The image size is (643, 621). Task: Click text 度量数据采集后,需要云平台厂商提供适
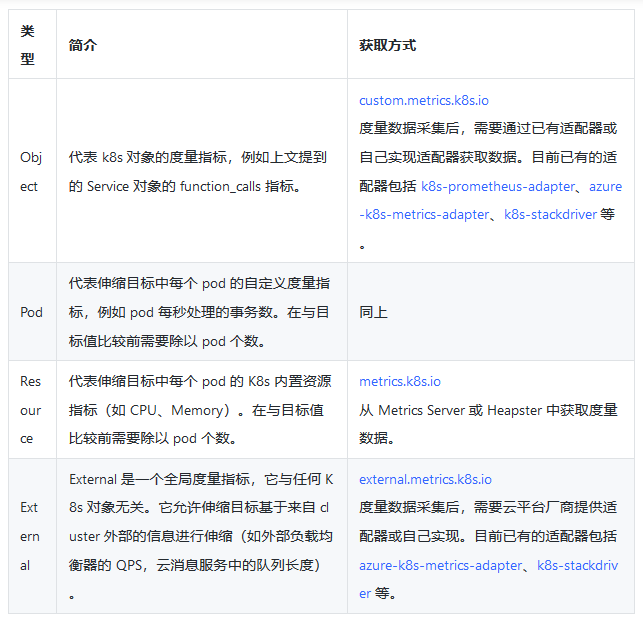pos(488,507)
